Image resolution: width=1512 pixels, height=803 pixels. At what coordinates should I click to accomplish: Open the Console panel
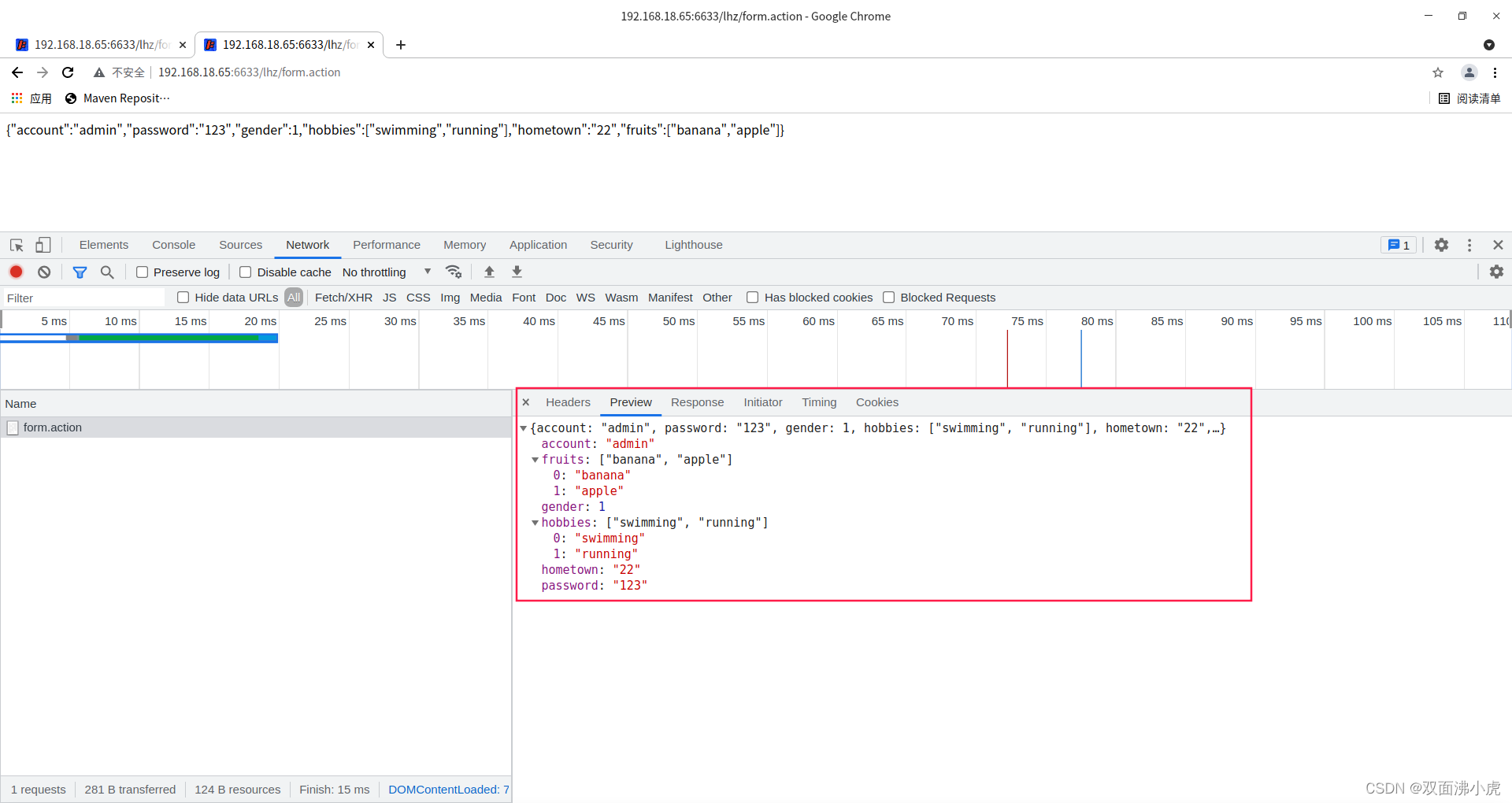pos(173,245)
